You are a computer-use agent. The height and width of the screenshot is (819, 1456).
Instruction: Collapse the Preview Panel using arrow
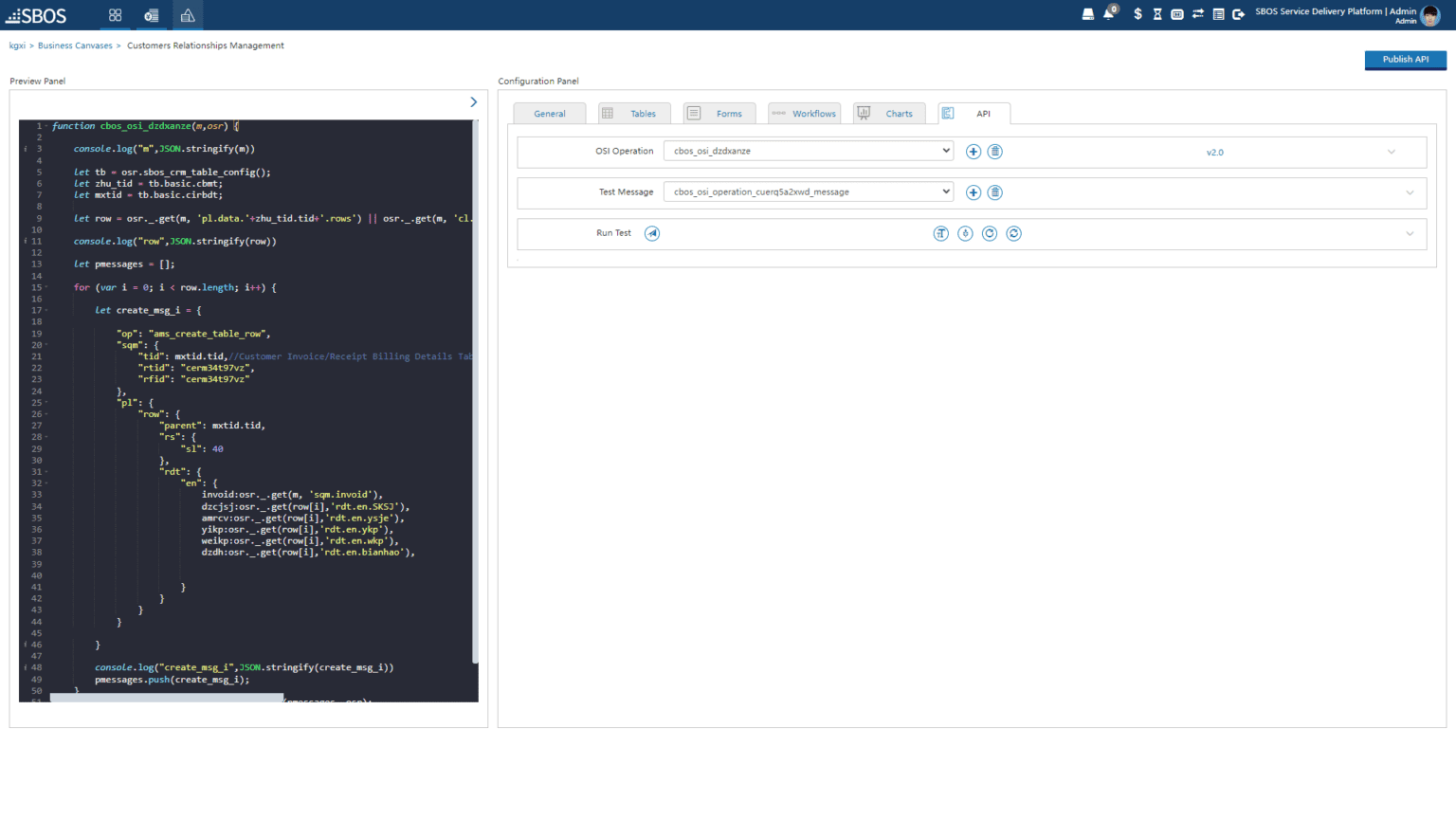point(474,102)
